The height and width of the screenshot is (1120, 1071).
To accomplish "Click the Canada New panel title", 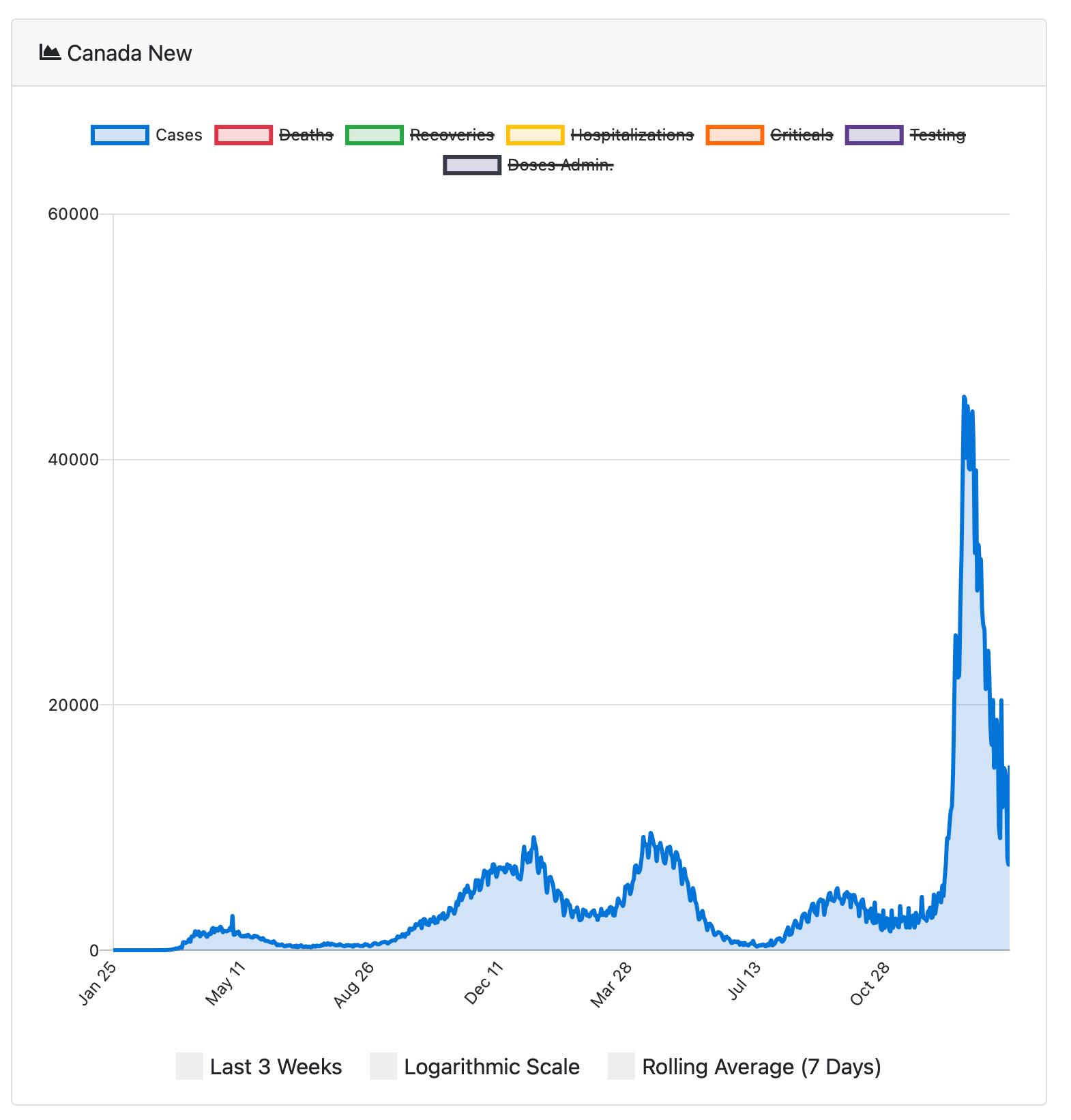I will pyautogui.click(x=130, y=53).
